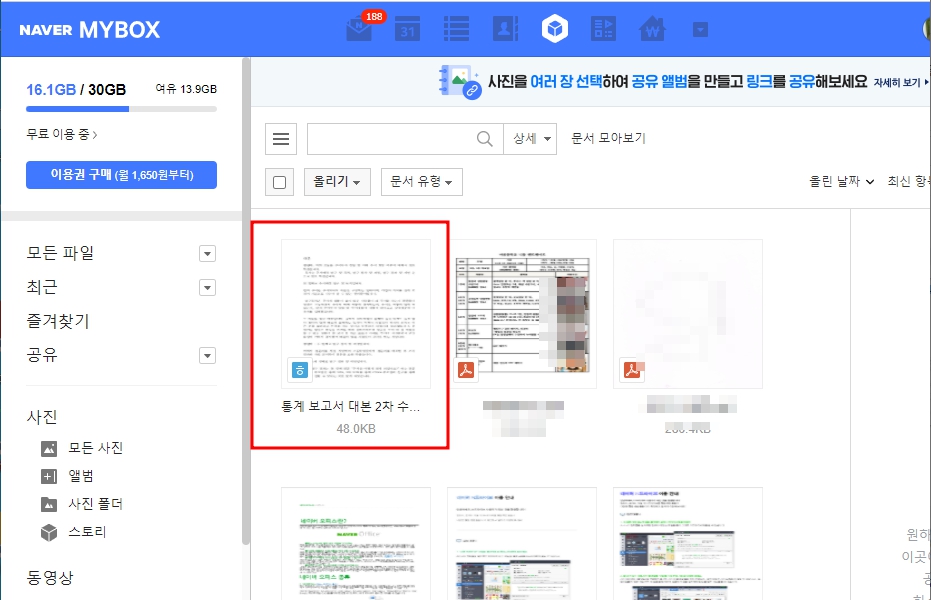The width and height of the screenshot is (931, 600).
Task: Click the PDF badge on the blurred document
Action: click(x=633, y=368)
